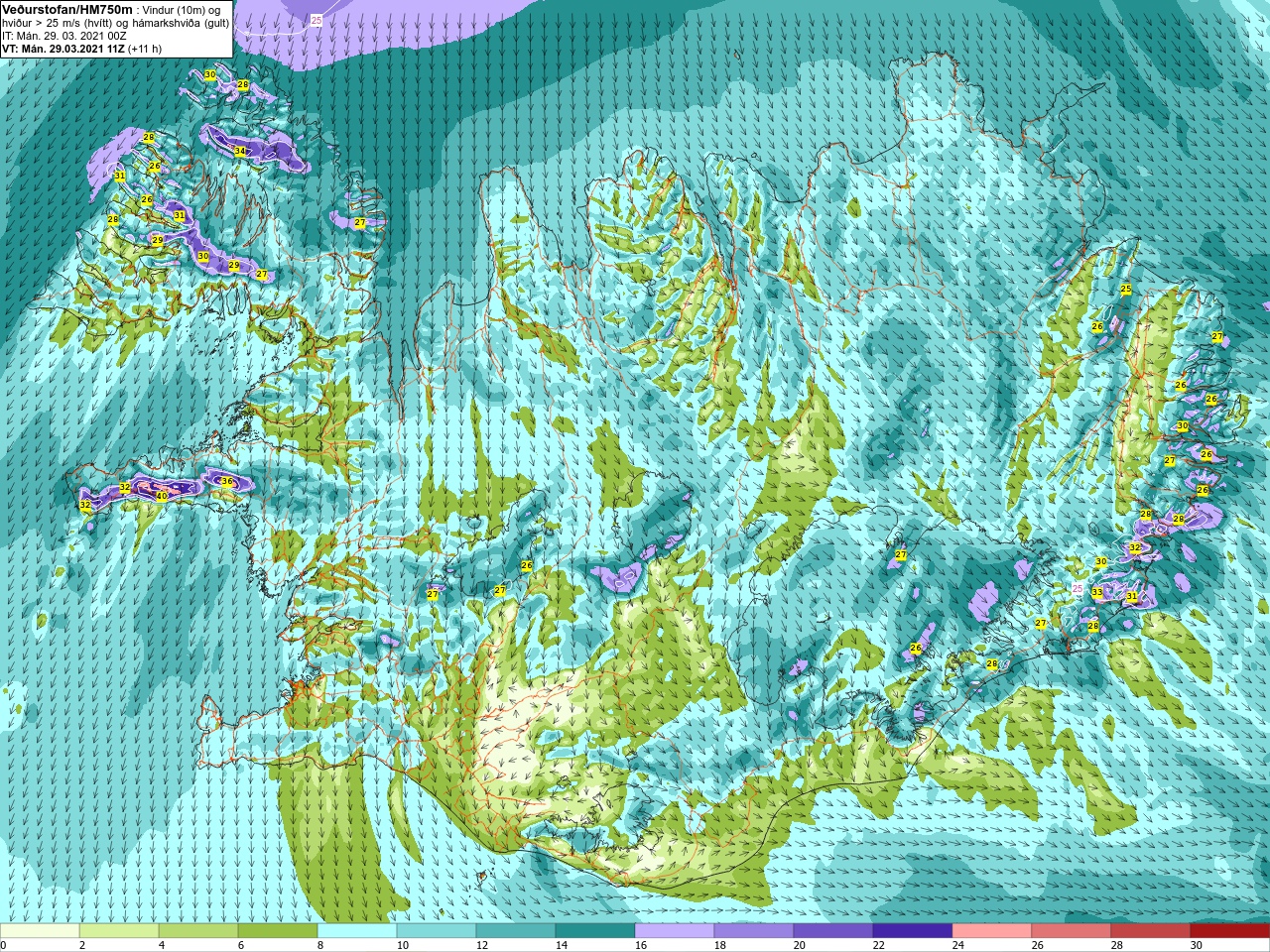
Task: Click the yellow gust label 34
Action: [240, 151]
